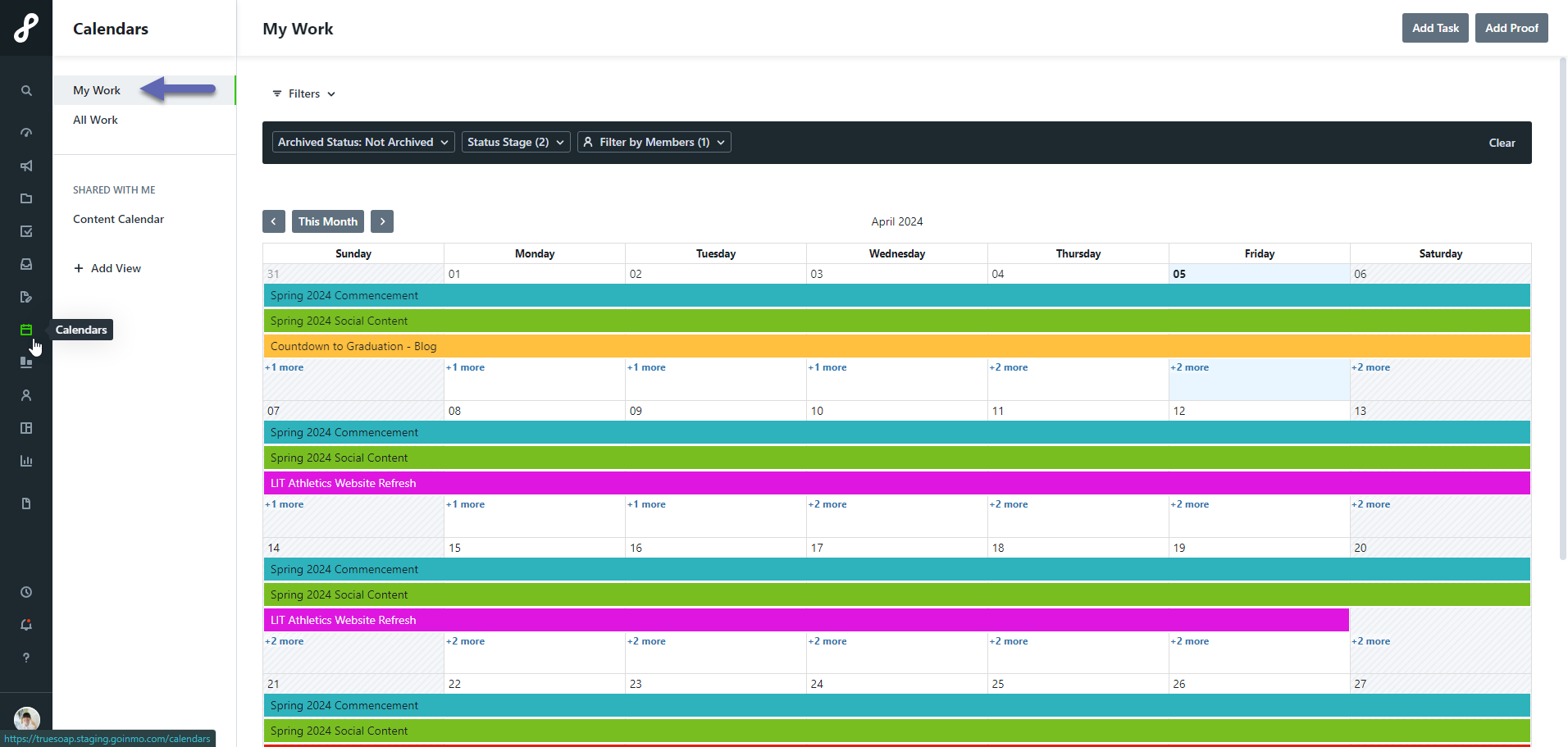
Task: Click the green Calendars icon in sidebar
Action: pos(26,330)
